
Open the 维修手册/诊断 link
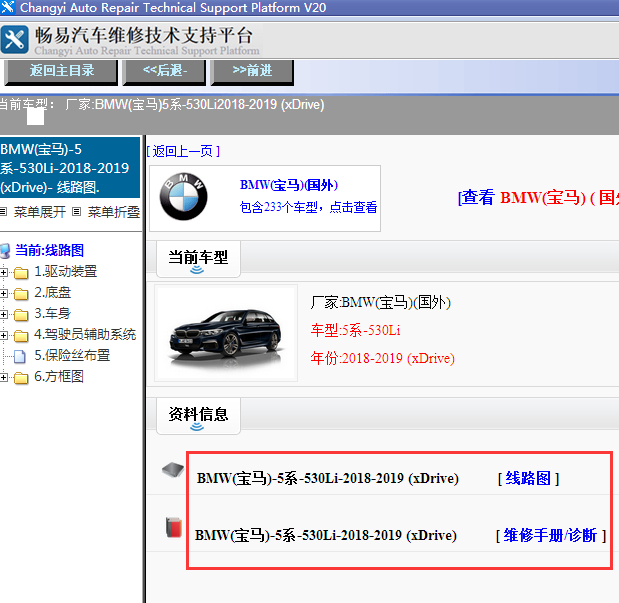550,535
